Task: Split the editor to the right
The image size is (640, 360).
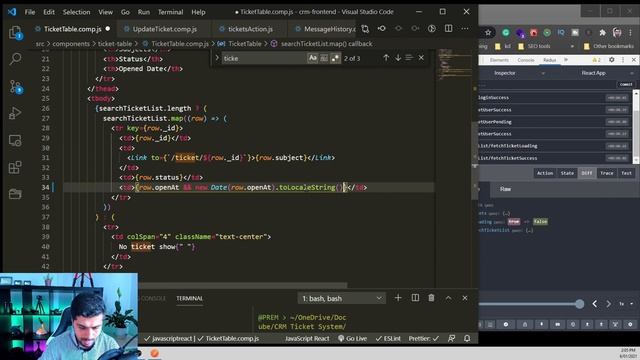Action: click(448, 29)
